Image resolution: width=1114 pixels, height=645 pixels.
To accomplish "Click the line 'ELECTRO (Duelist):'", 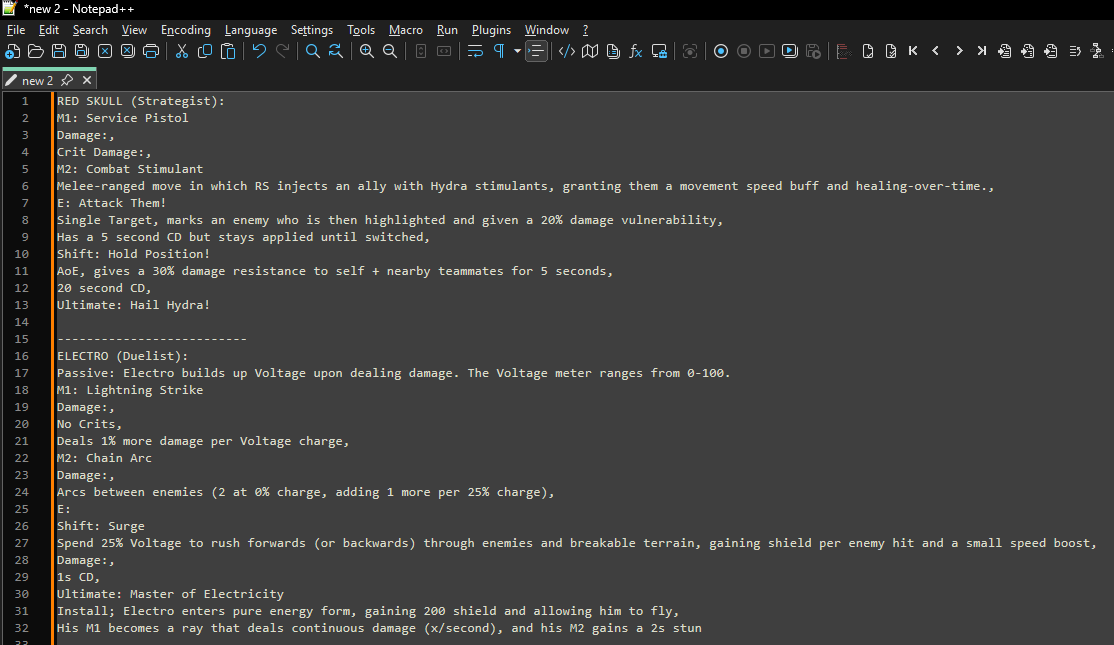I will pos(122,356).
